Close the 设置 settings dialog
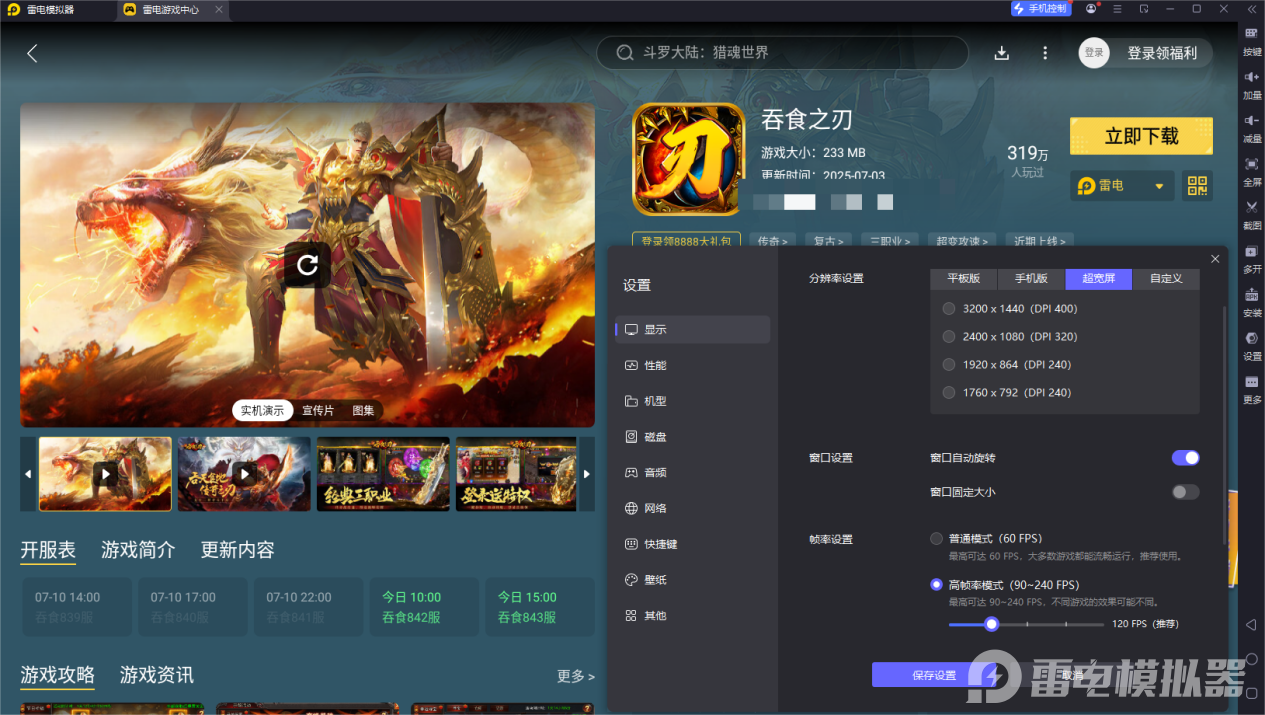Image resolution: width=1265 pixels, height=715 pixels. tap(1215, 259)
